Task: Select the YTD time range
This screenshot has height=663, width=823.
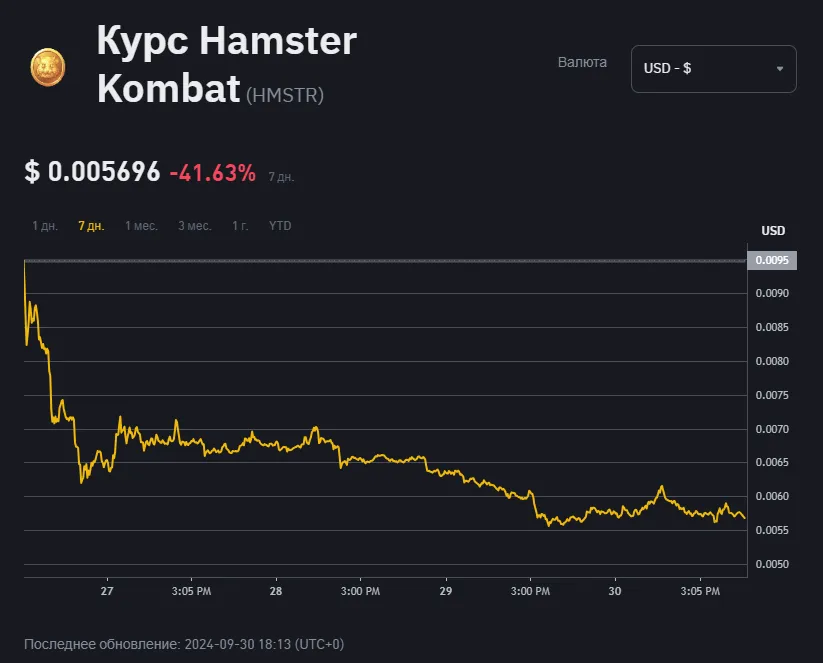Action: (x=279, y=226)
